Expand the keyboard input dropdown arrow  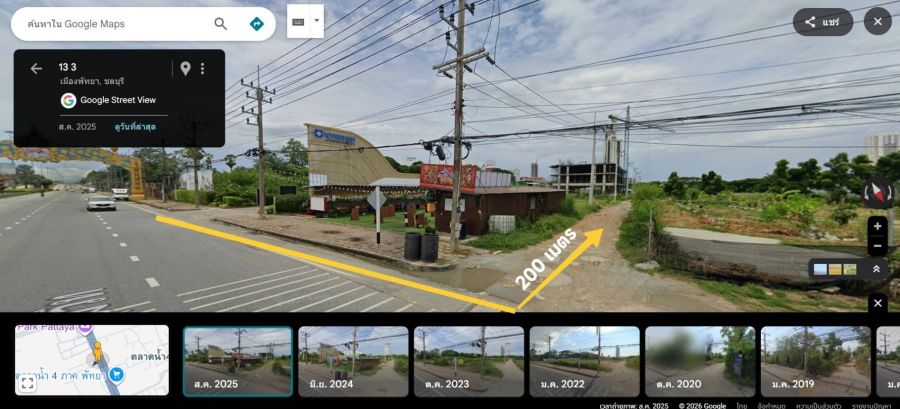316,21
